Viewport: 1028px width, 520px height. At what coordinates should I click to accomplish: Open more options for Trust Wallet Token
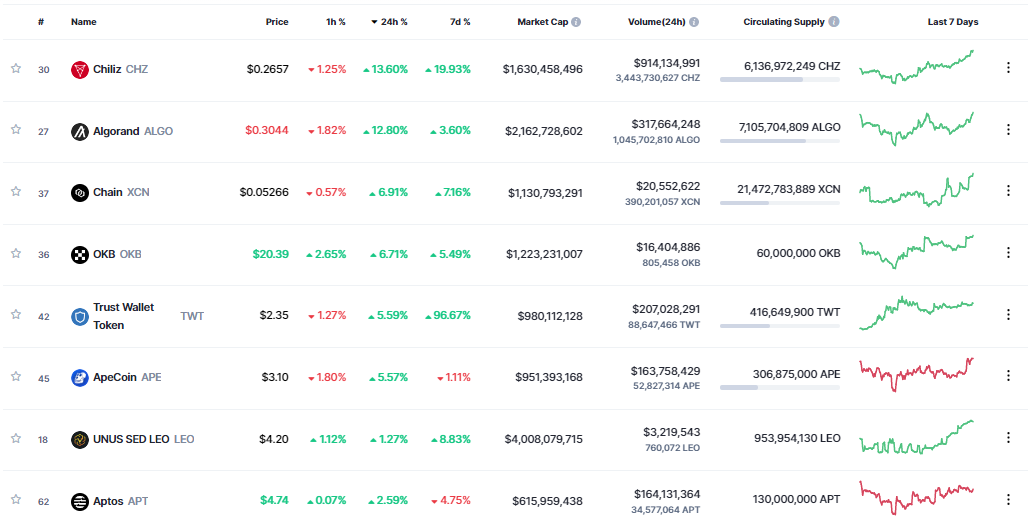(x=1008, y=314)
